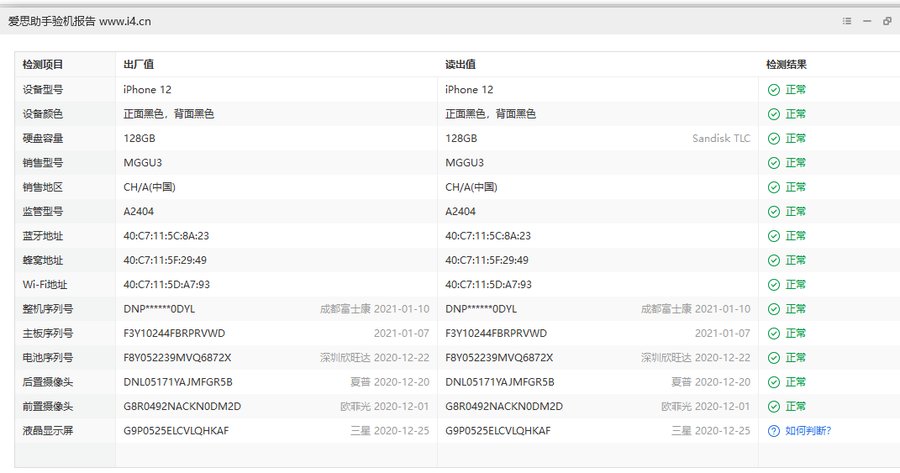Click the green check icon in the 电池序列号 row
The width and height of the screenshot is (900, 473).
pos(774,358)
